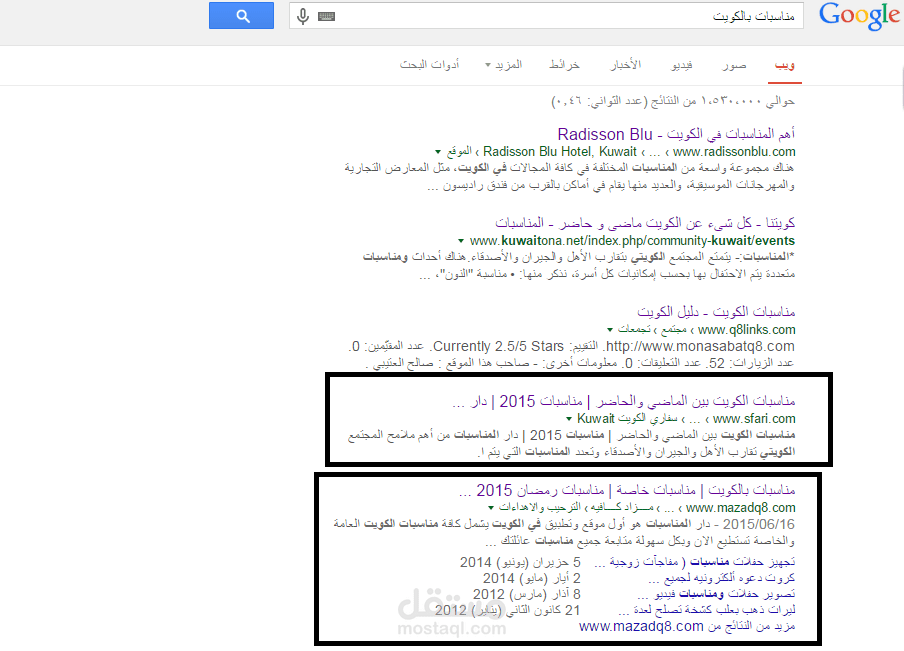Image resolution: width=904 pixels, height=651 pixels.
Task: Open sitelink كروت دعوه الكترونيه لجميع
Action: pyautogui.click(x=721, y=578)
